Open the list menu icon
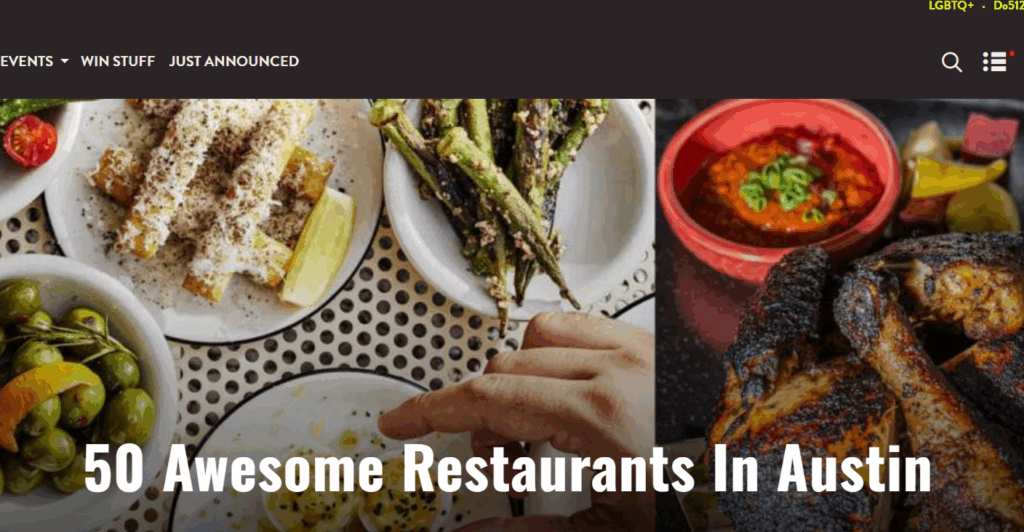Viewport: 1024px width, 532px height. pos(995,61)
